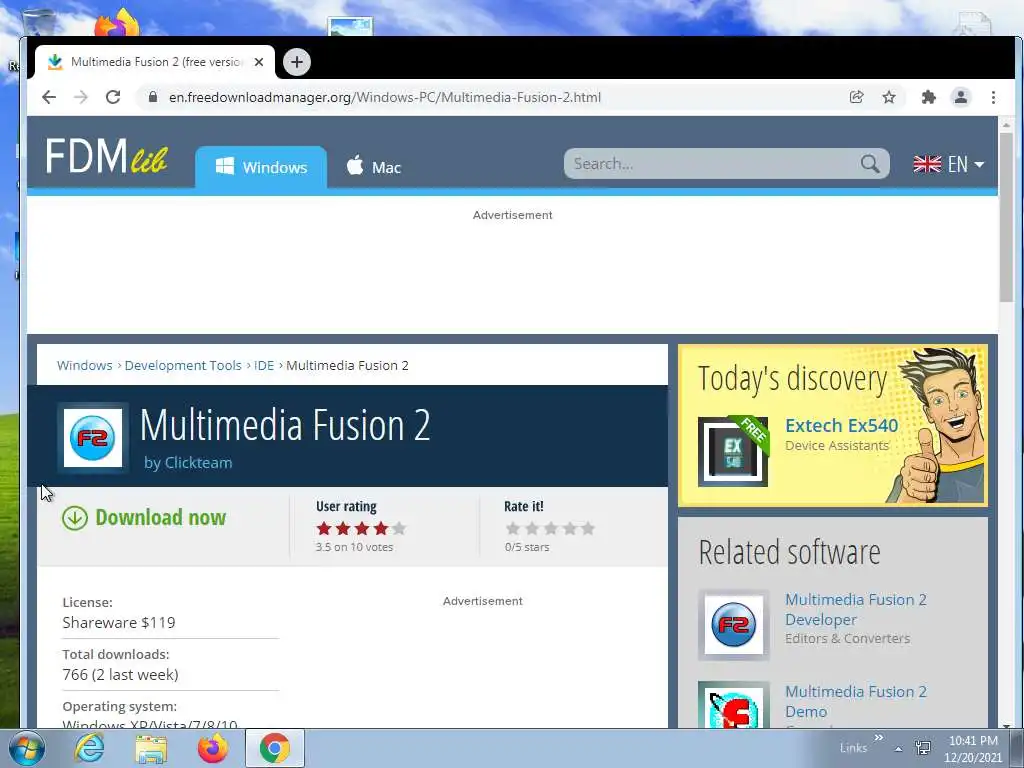The width and height of the screenshot is (1024, 768).
Task: Open Multimedia Fusion 2 Developer link
Action: coord(856,609)
